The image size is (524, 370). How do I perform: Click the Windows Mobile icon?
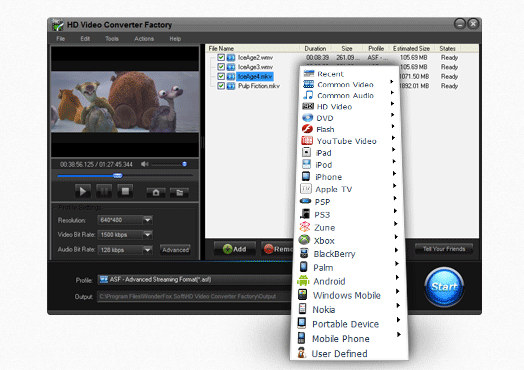point(302,295)
